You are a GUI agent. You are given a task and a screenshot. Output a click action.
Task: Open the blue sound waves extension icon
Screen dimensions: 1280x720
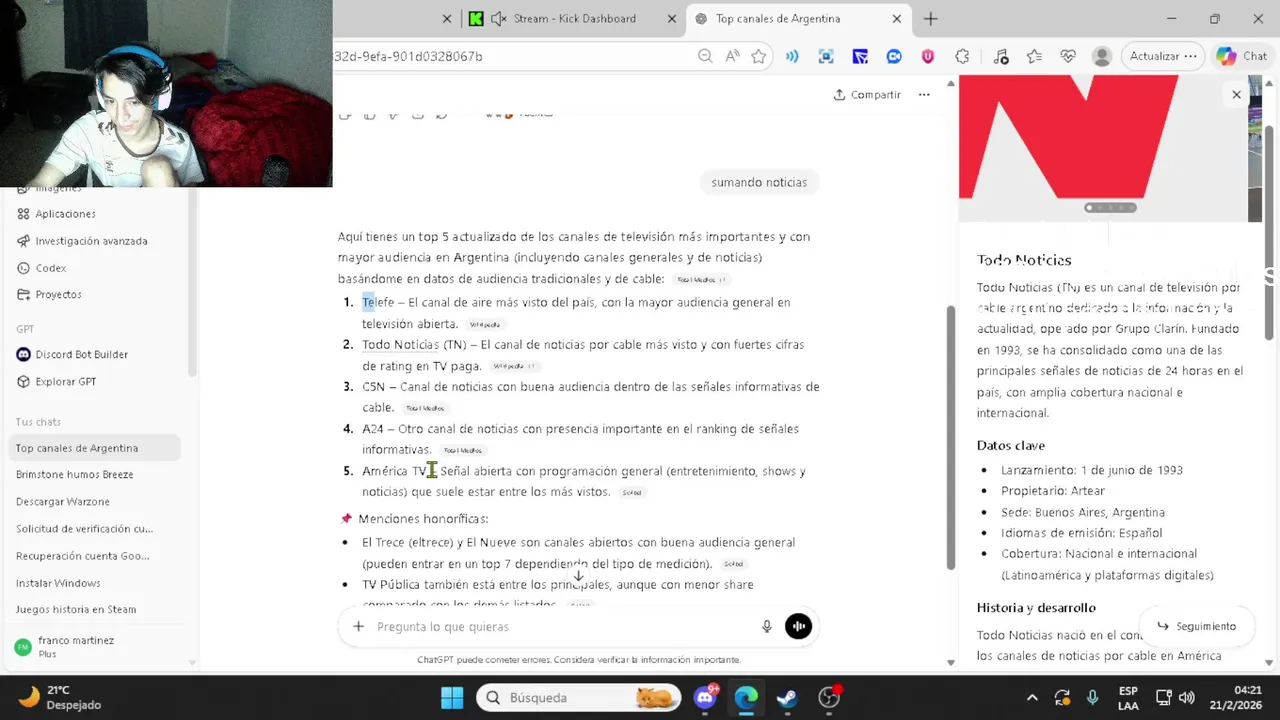tap(792, 57)
